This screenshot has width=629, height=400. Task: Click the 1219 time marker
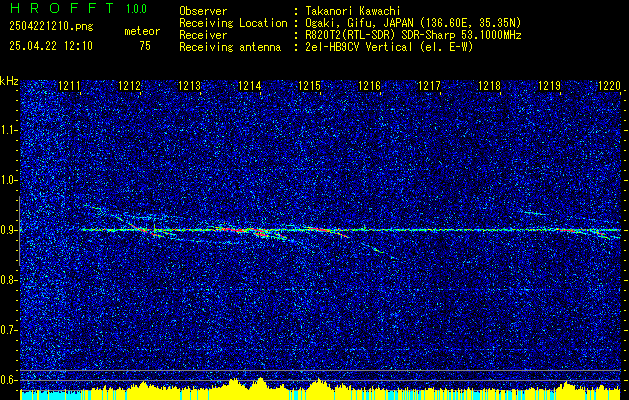(550, 86)
